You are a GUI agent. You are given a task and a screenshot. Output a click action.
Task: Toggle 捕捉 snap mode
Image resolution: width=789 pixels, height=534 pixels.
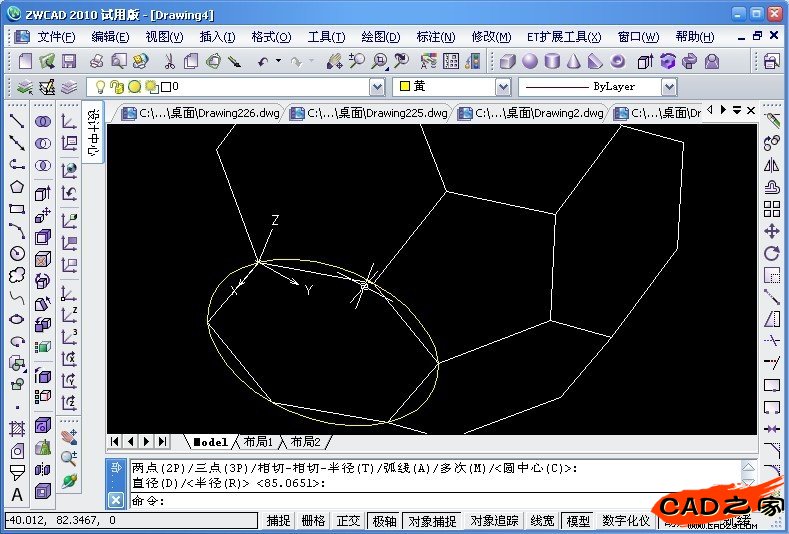(278, 521)
